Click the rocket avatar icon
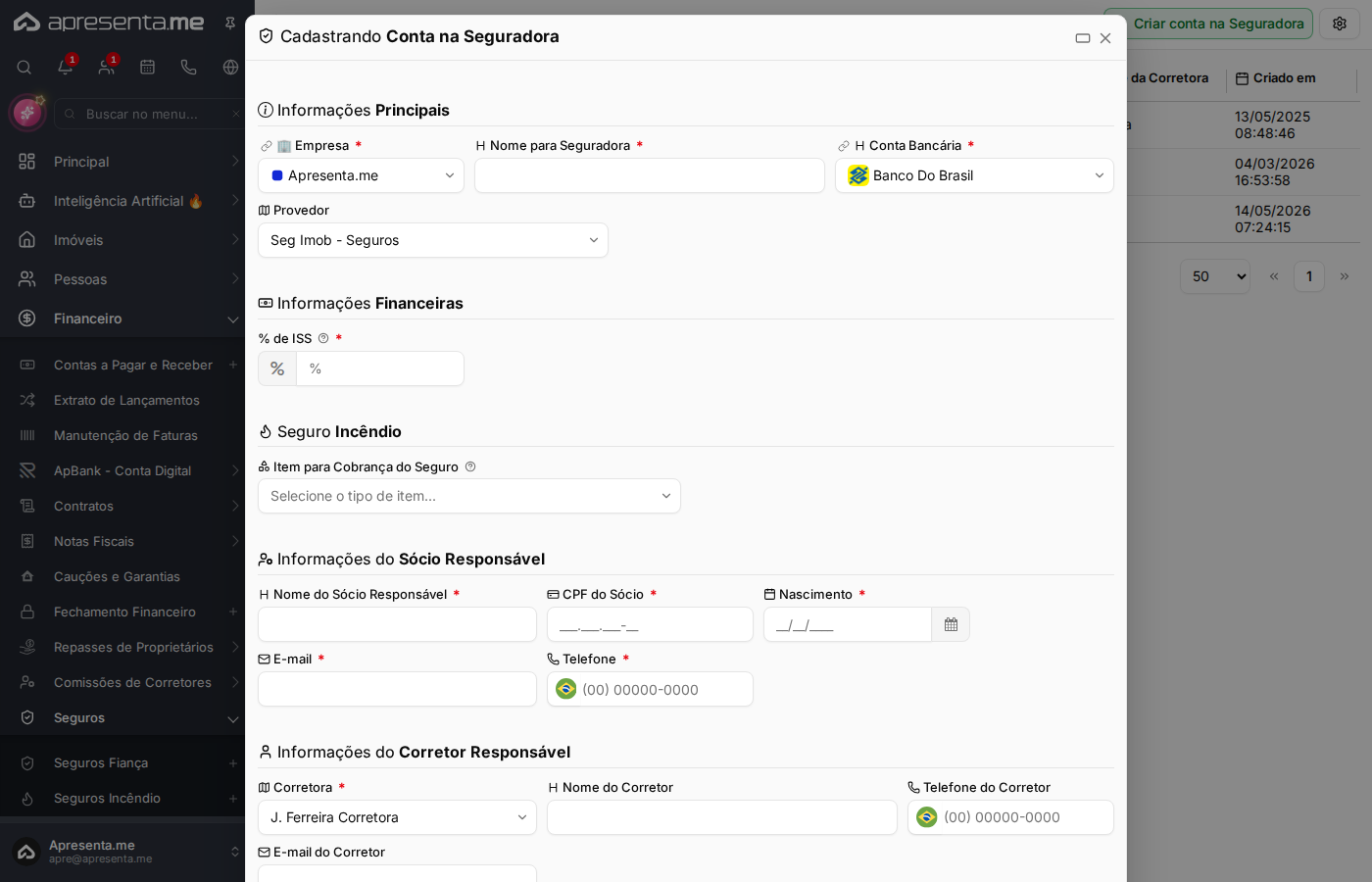The image size is (1372, 882). (27, 113)
